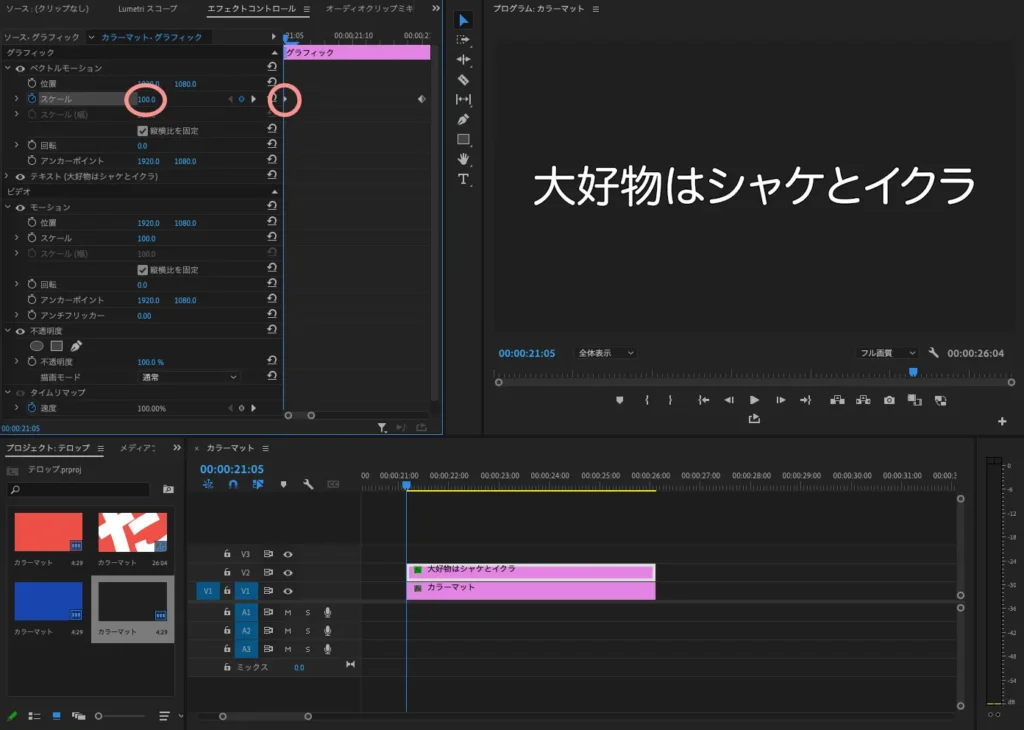
Task: Uncheck the first 縦横比を固定 checkbox
Action: pos(142,131)
